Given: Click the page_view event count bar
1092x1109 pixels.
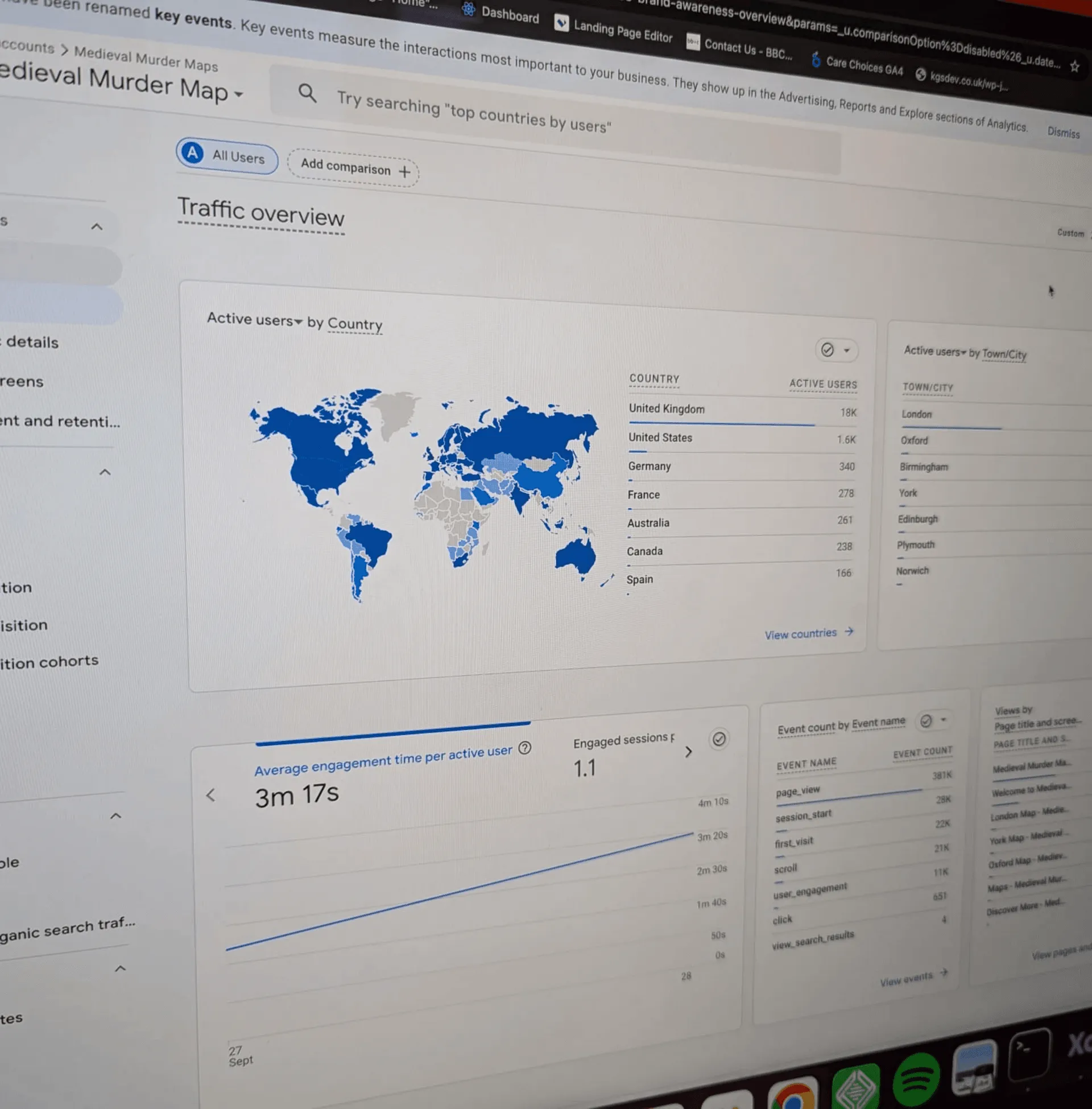Looking at the screenshot, I should point(849,798).
